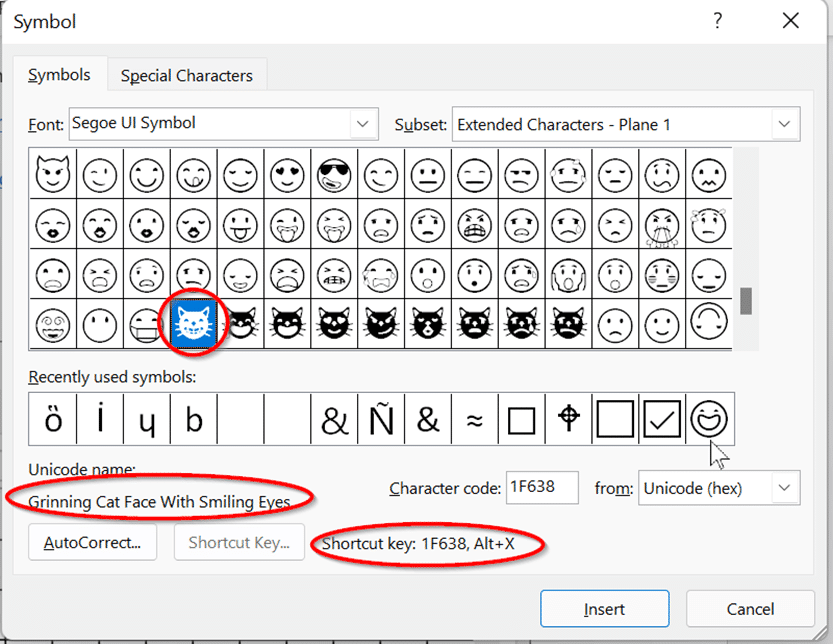Select the smiling face with sunglasses symbol
The width and height of the screenshot is (833, 644).
pos(335,176)
